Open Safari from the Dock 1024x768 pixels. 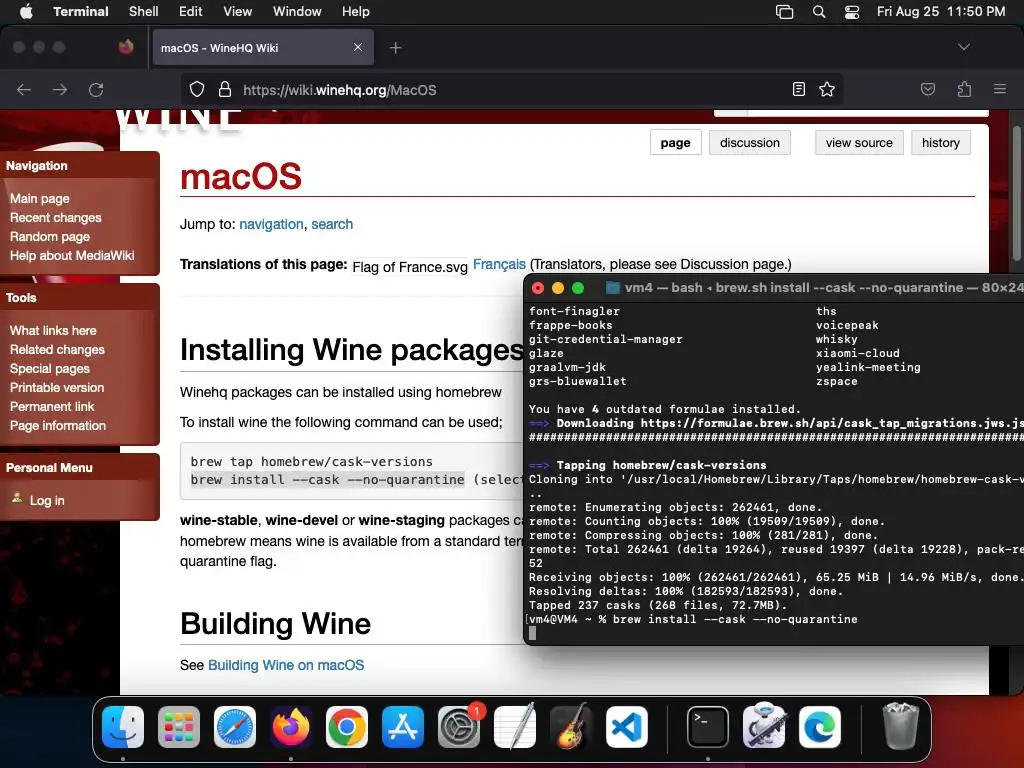pos(235,727)
